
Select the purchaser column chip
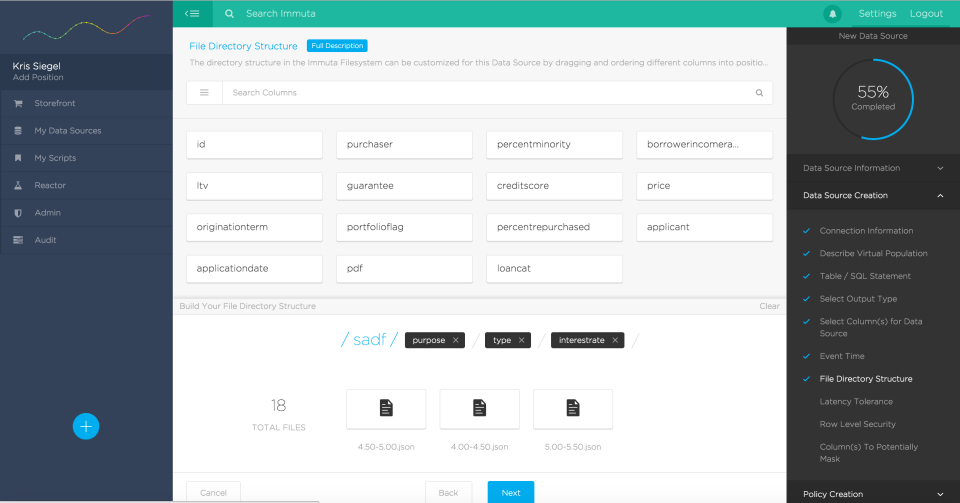click(x=404, y=144)
